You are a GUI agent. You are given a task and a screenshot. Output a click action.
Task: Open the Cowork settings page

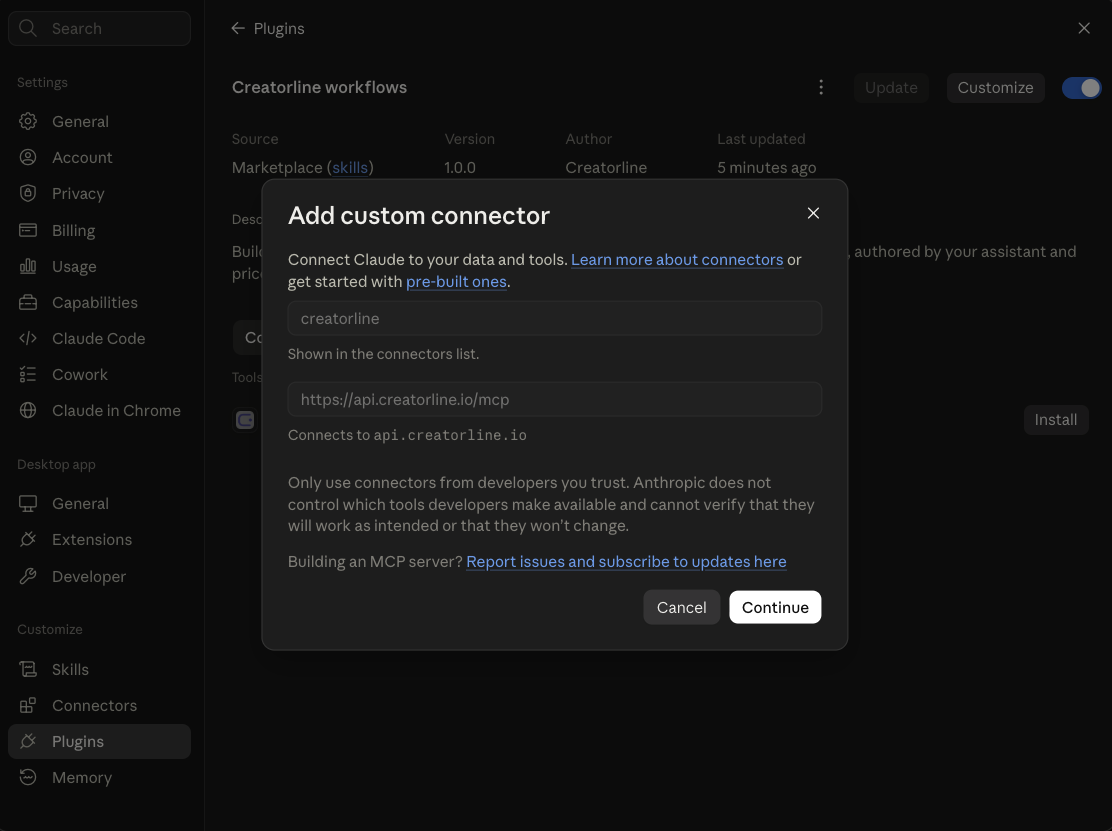coord(99,375)
